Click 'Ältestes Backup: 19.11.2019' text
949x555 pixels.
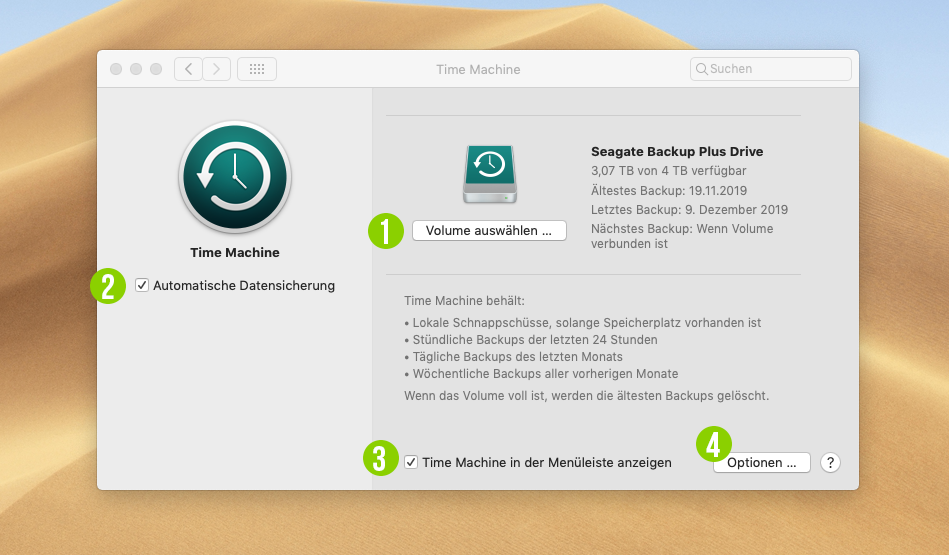(669, 191)
